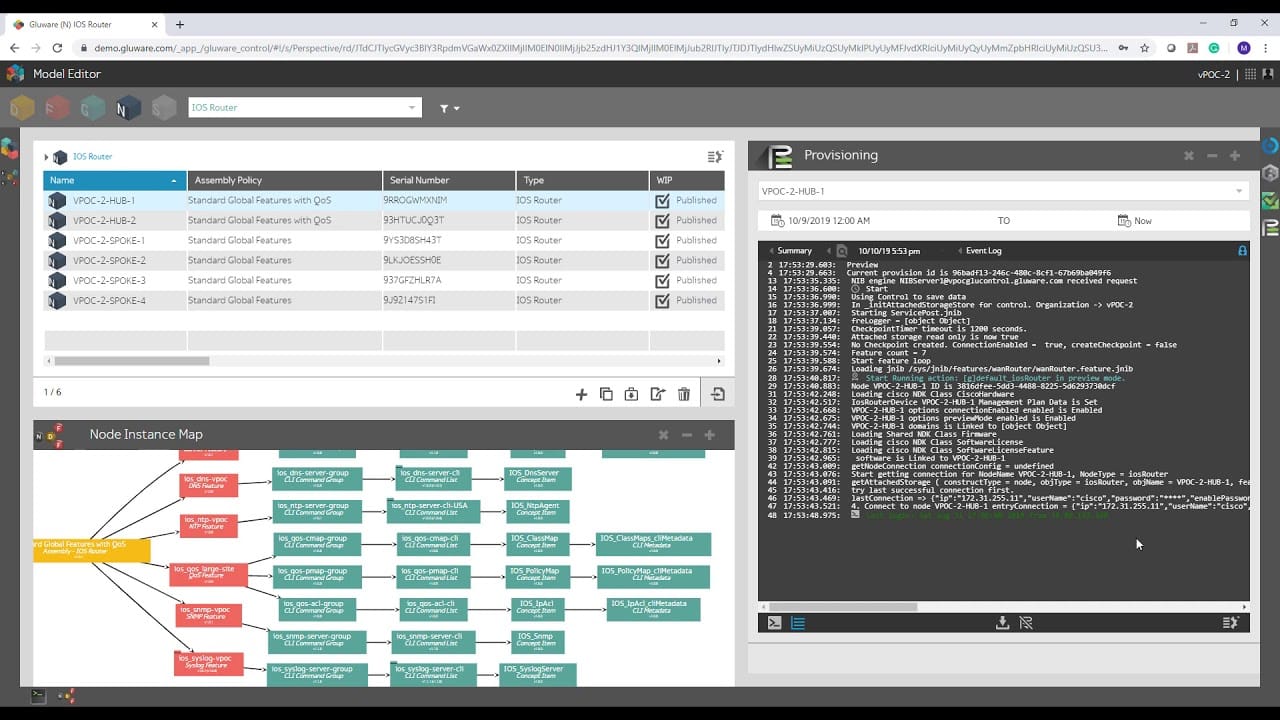This screenshot has width=1280, height=720.
Task: Open the Chrome profile avatar
Action: pos(1243,47)
